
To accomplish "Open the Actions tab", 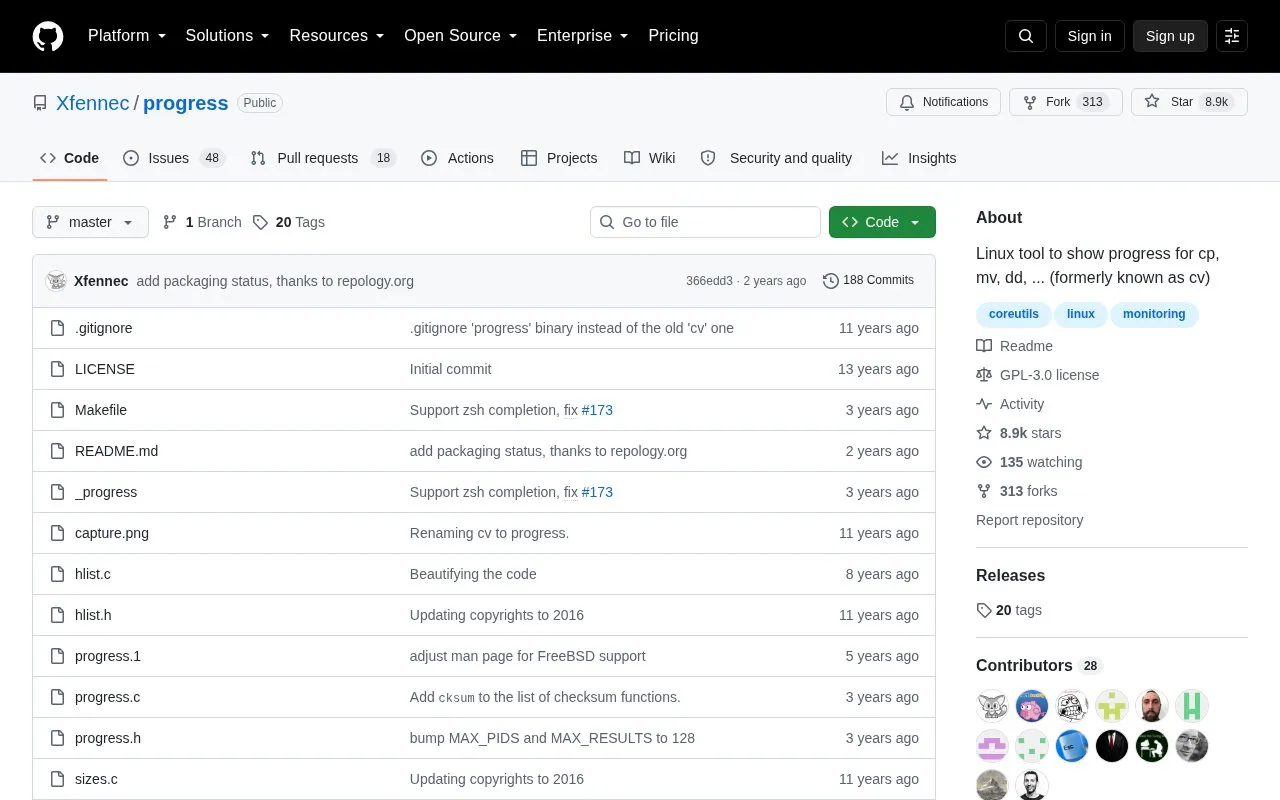I will [457, 158].
